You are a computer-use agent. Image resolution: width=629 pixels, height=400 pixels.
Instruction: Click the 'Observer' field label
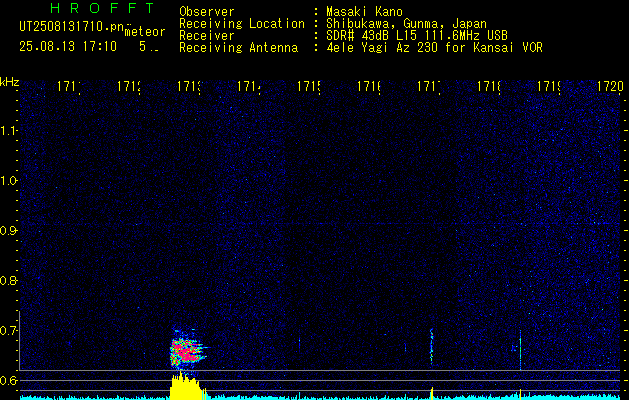[207, 12]
